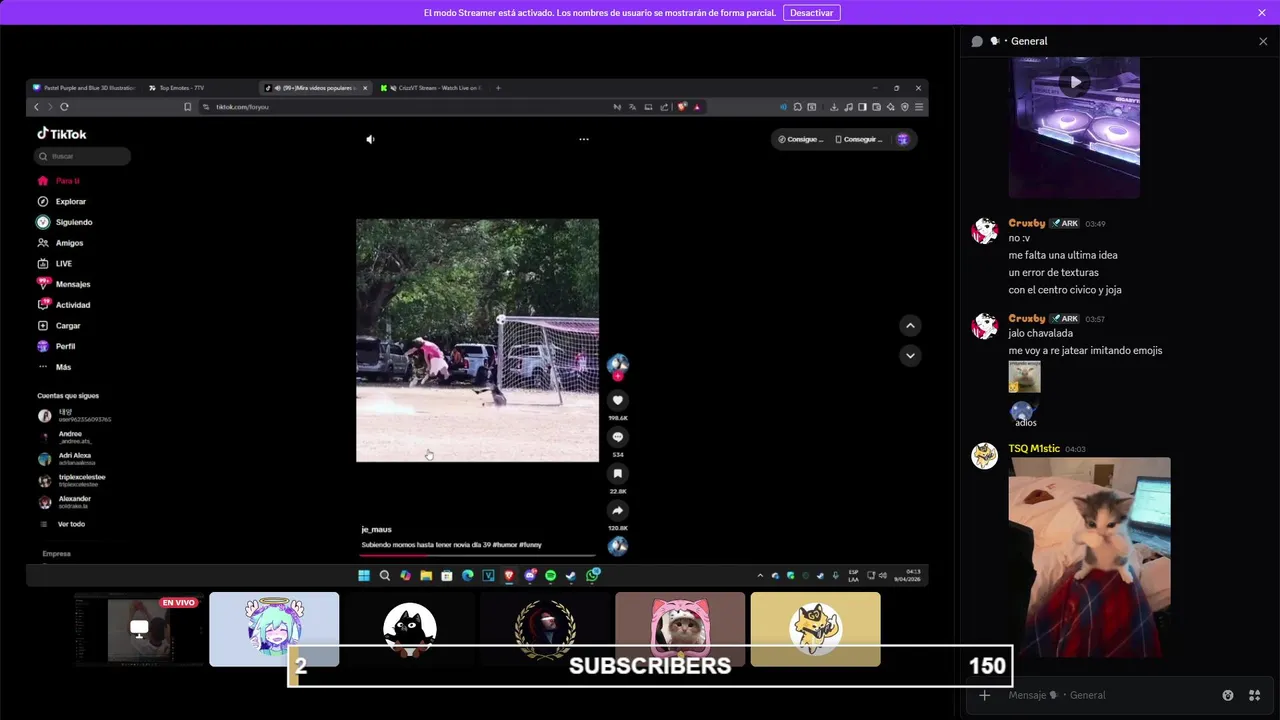Image resolution: width=1280 pixels, height=720 pixels.
Task: Seek on the TikTok video progress bar
Action: (x=478, y=555)
